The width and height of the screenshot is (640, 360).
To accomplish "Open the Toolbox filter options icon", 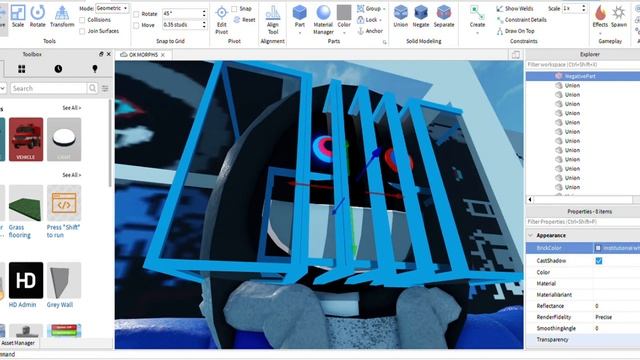I will [105, 88].
